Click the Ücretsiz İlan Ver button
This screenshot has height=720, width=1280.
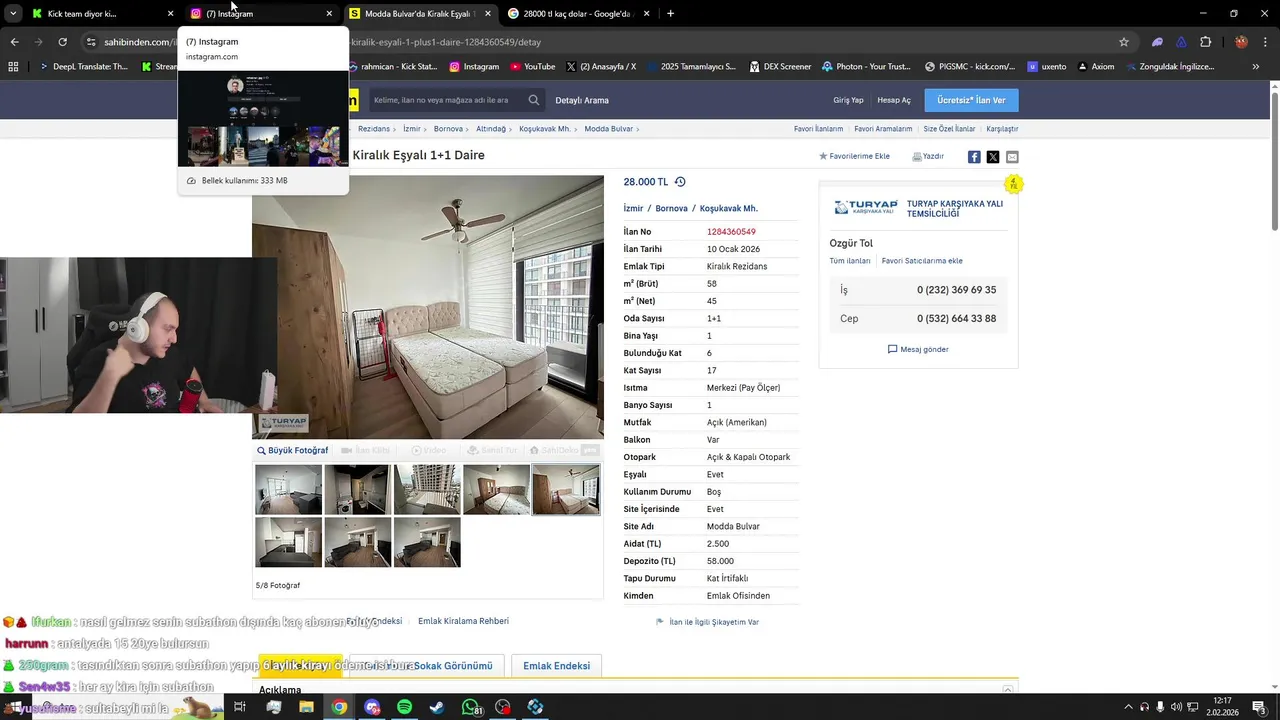click(x=971, y=100)
